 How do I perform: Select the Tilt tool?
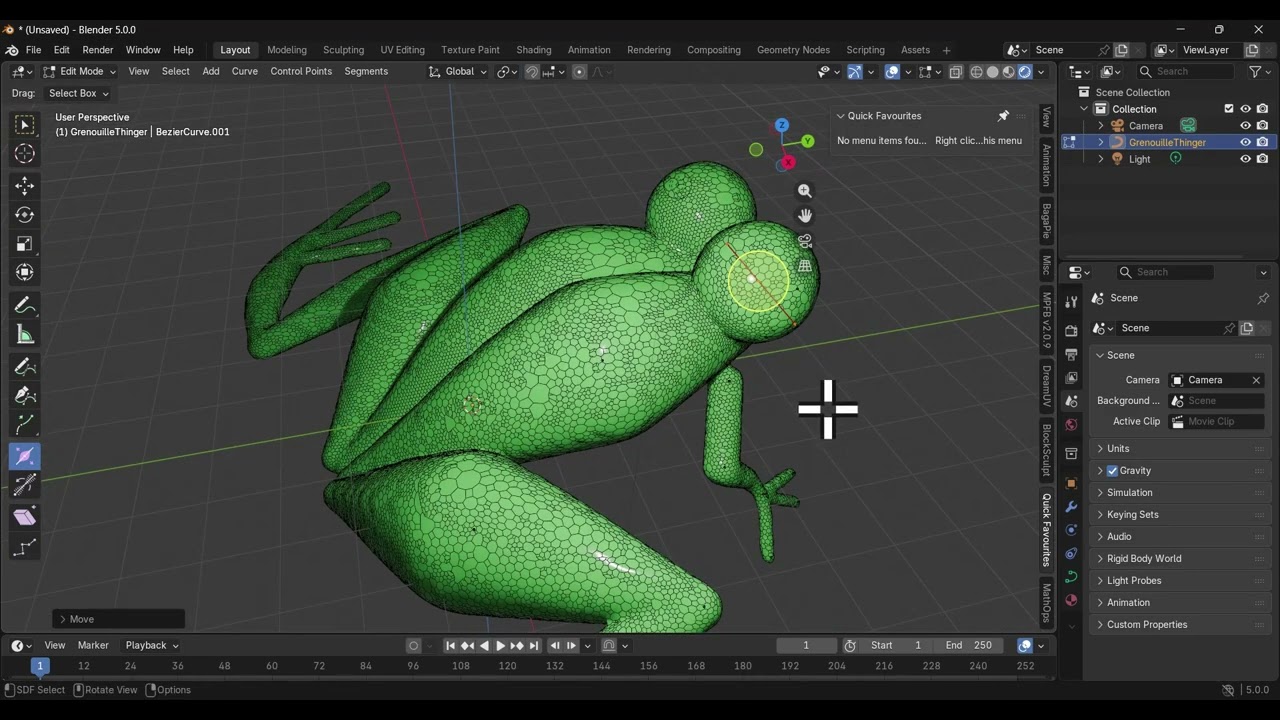tap(25, 486)
